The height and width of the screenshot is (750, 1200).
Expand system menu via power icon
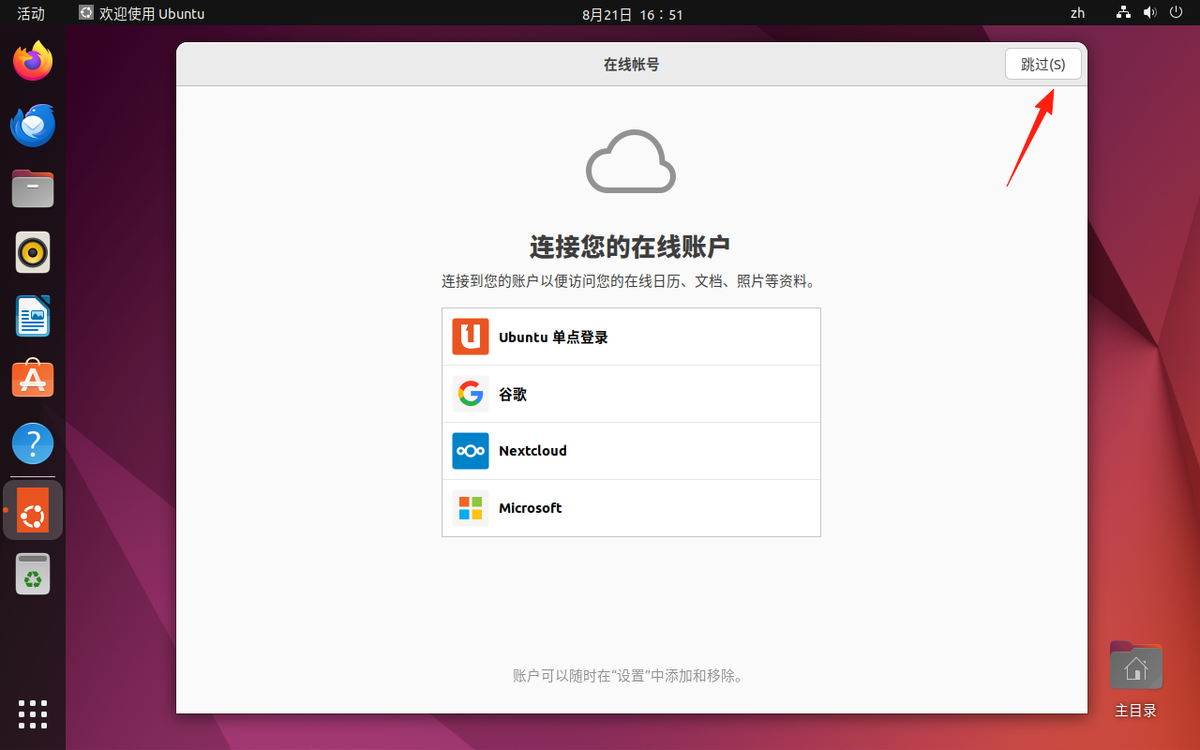coord(1174,13)
